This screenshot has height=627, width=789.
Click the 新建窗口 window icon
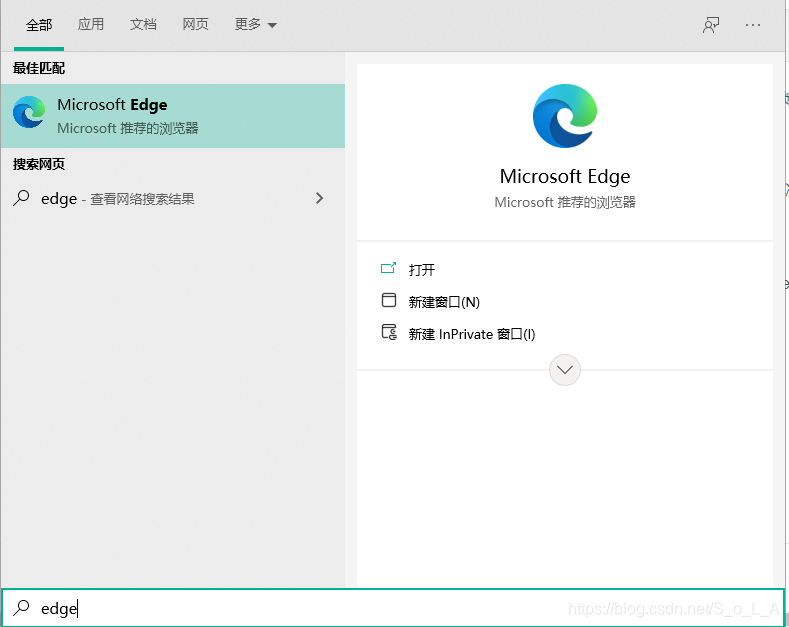[x=388, y=300]
